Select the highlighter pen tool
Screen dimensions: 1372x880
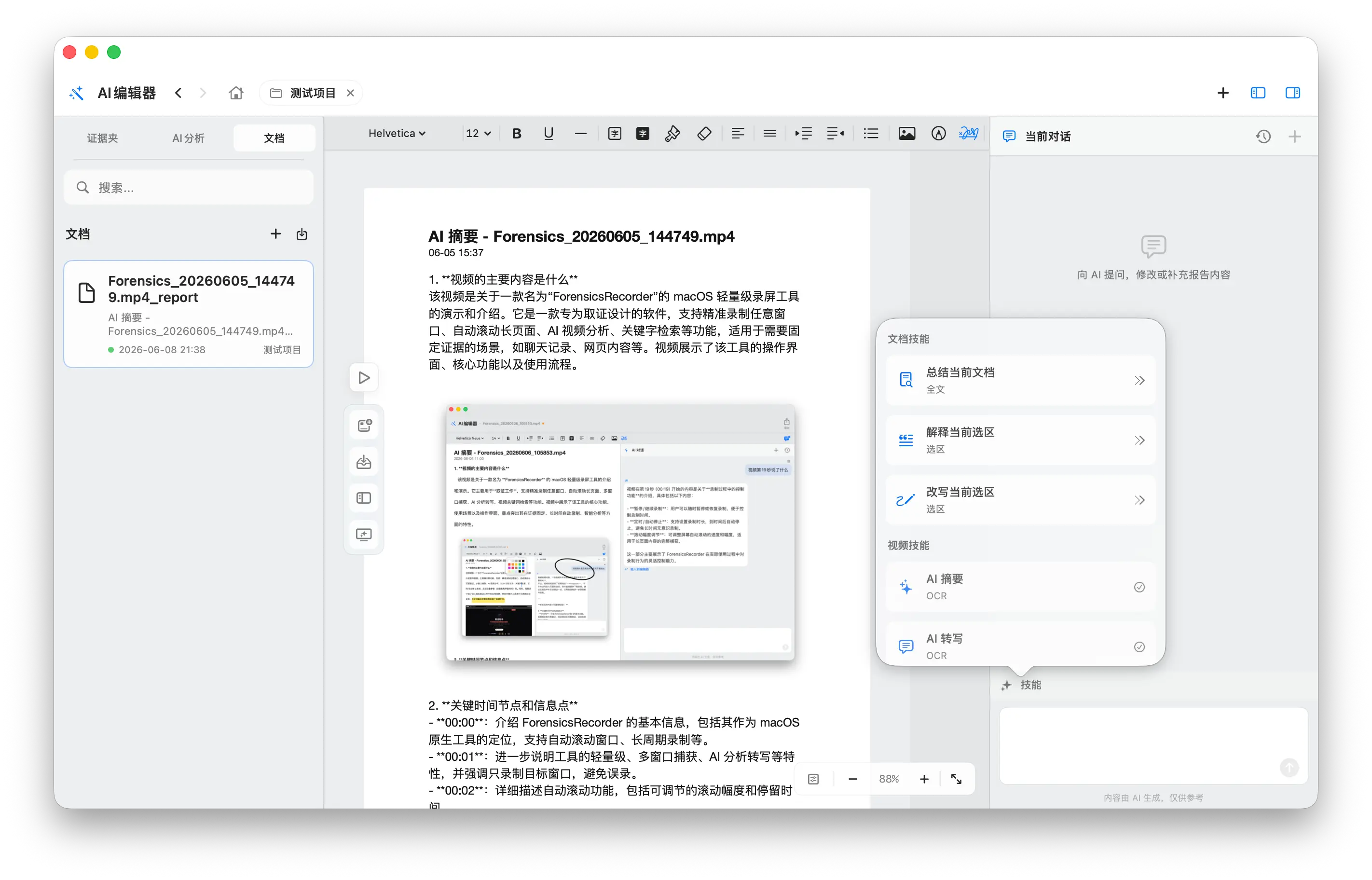tap(672, 133)
